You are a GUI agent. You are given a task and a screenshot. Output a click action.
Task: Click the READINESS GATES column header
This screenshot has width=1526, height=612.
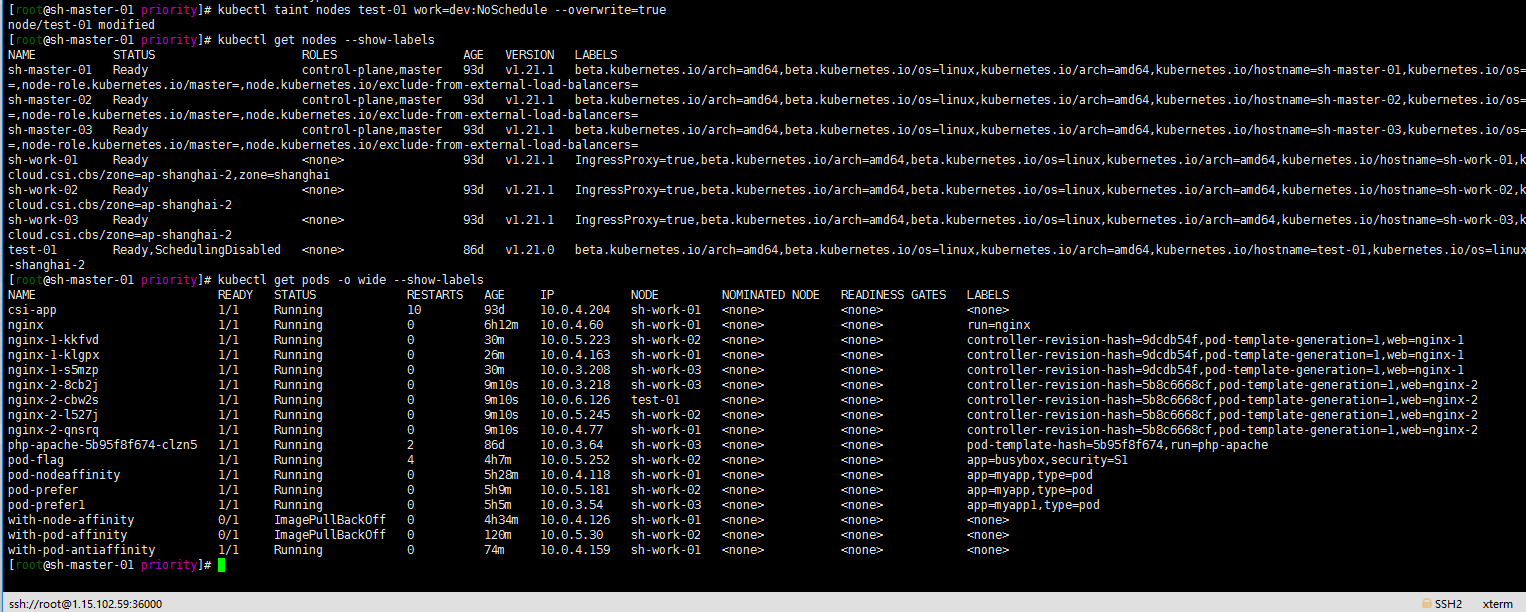point(893,294)
